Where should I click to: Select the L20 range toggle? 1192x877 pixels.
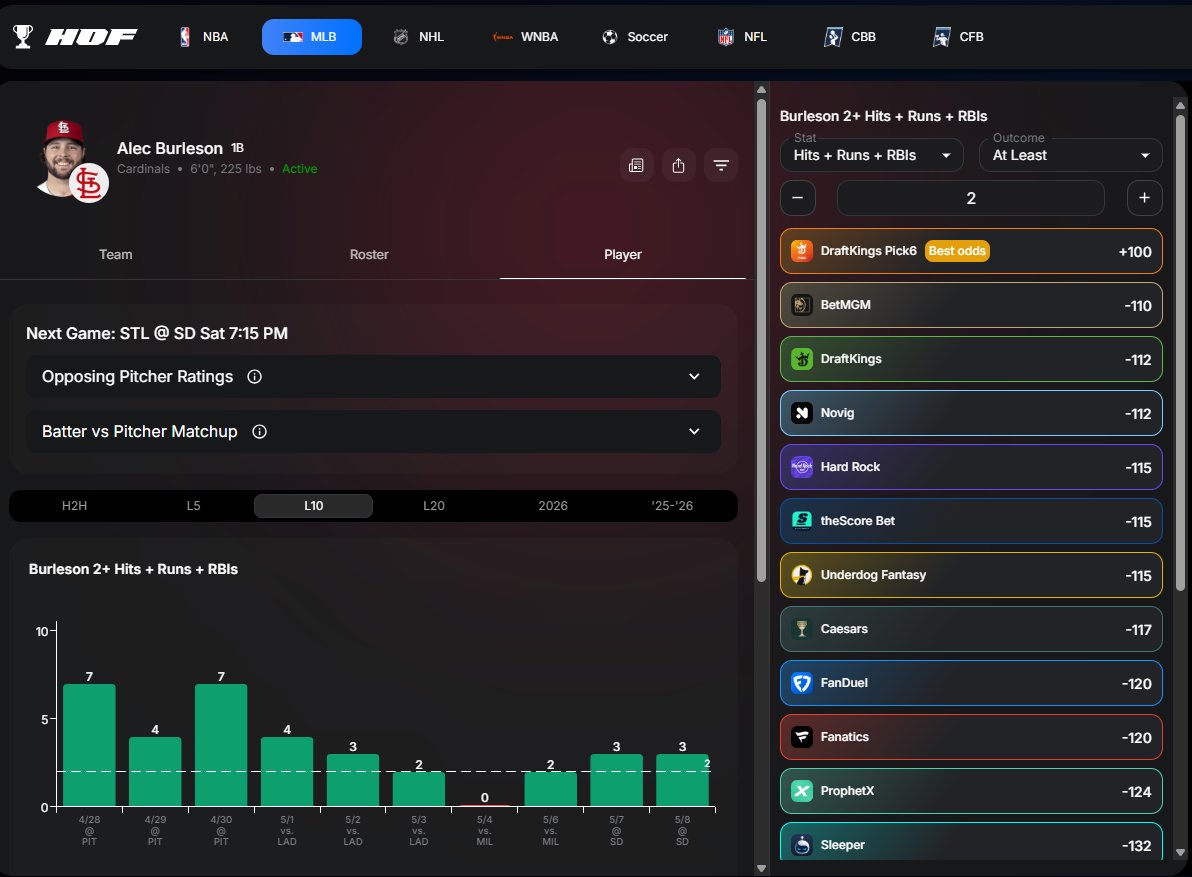tap(433, 506)
